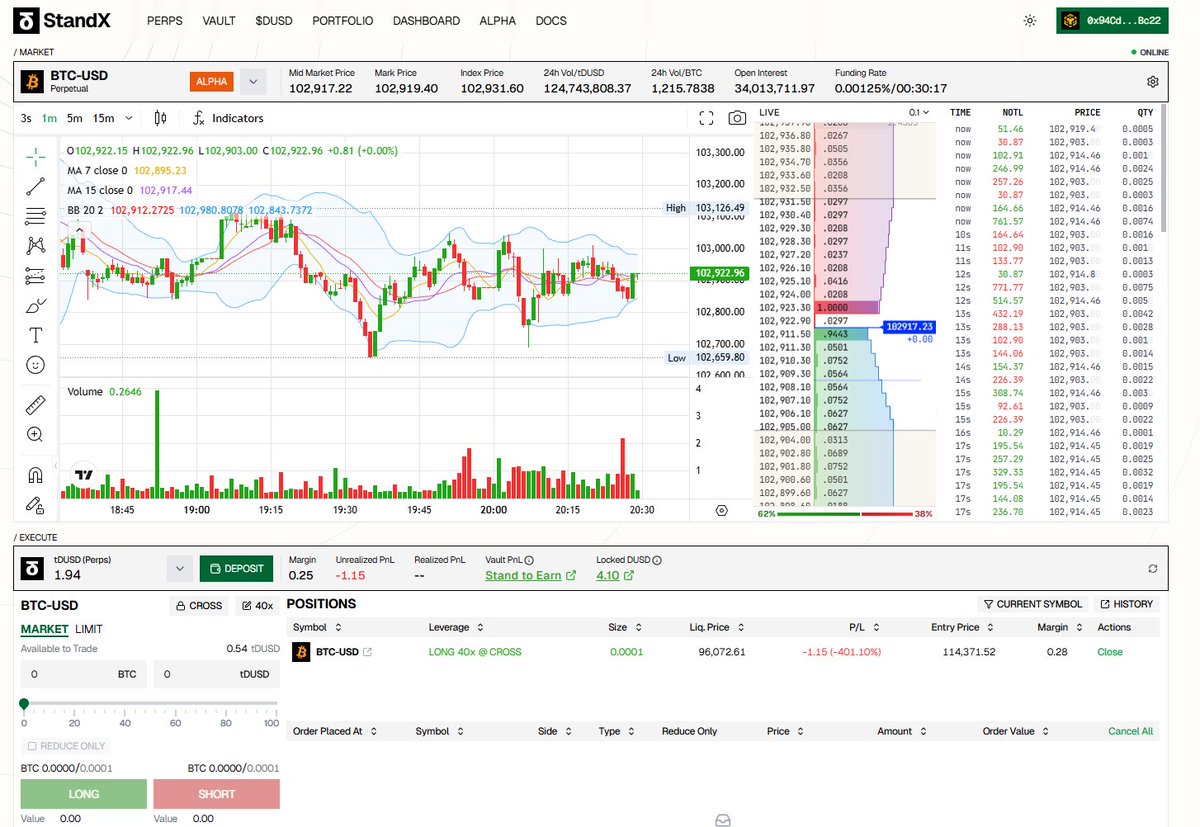Select the 5m timeframe
The width and height of the screenshot is (1200, 827).
[x=75, y=118]
